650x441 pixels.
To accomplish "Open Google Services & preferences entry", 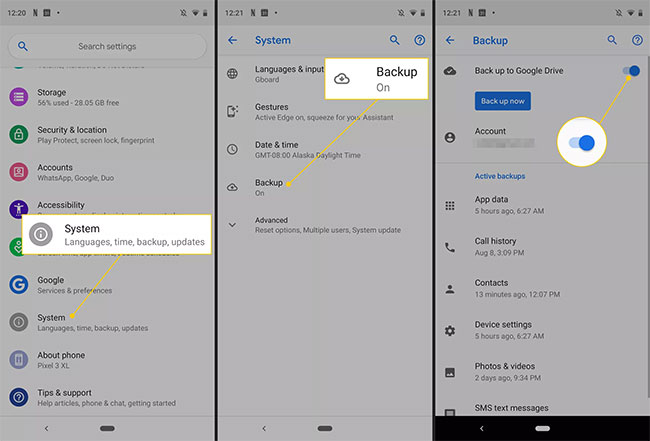I will pos(107,285).
